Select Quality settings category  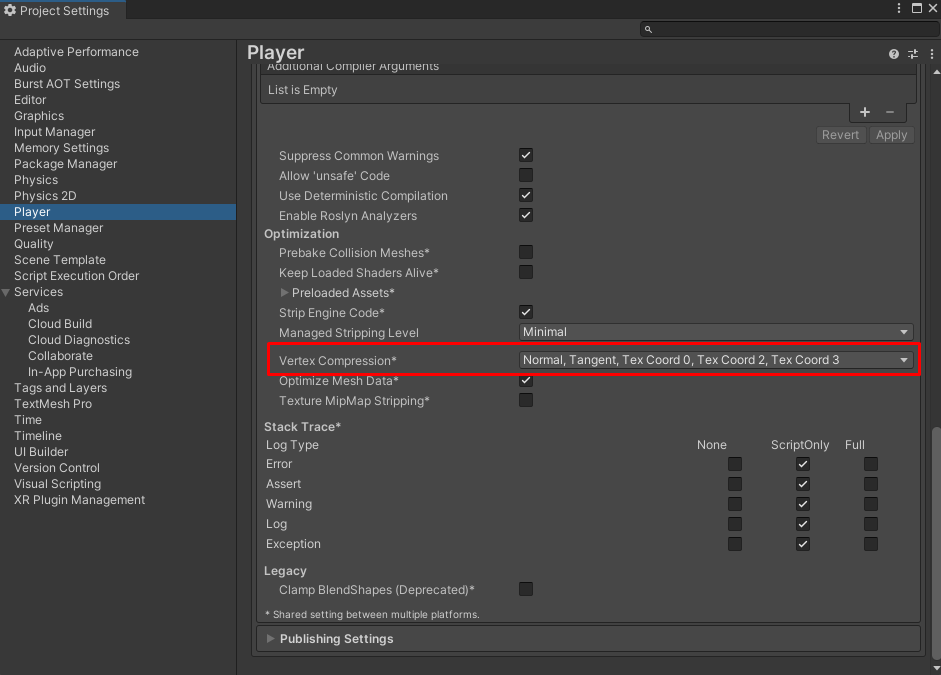[34, 244]
